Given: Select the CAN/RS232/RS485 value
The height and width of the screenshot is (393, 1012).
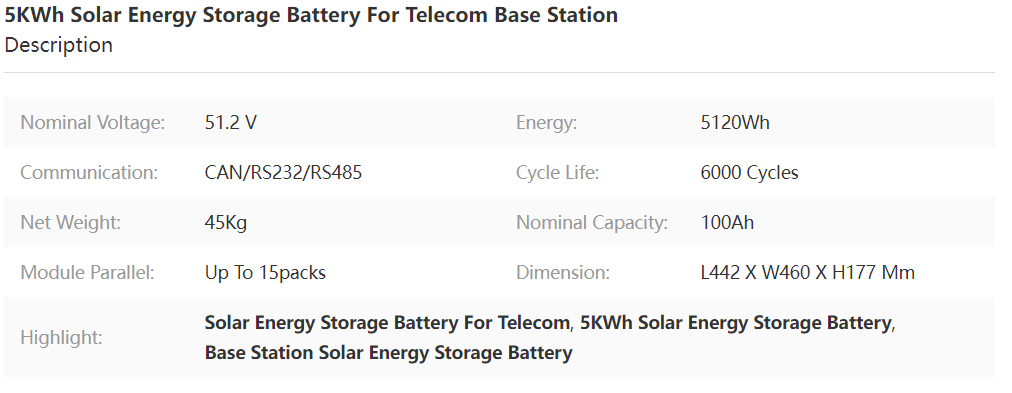Looking at the screenshot, I should (283, 173).
